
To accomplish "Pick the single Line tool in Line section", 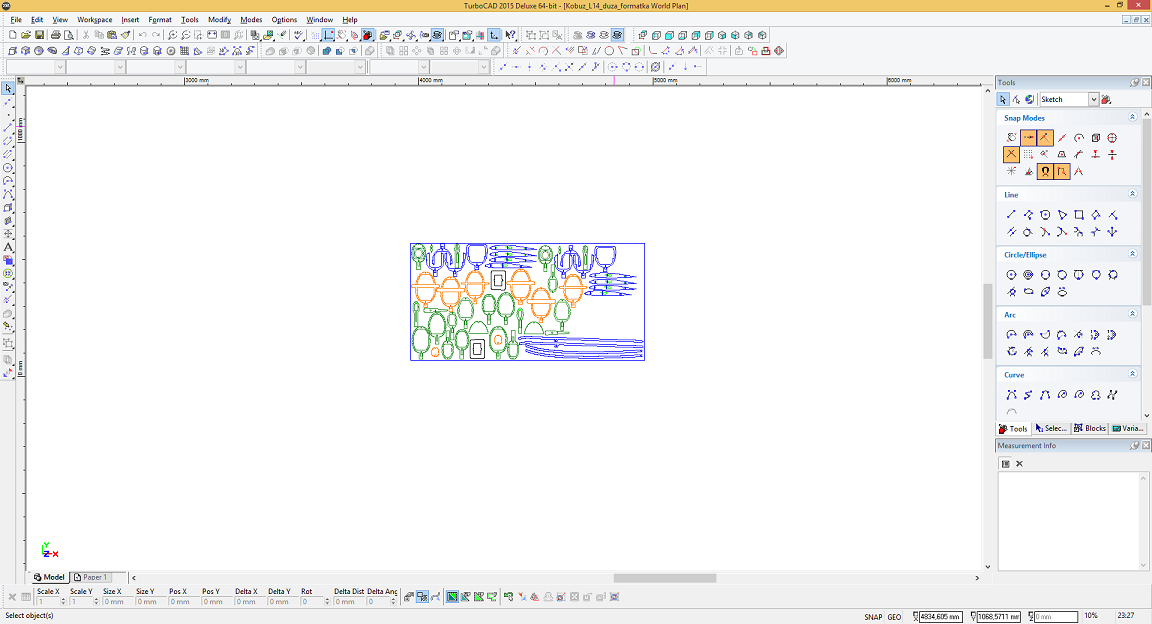I will [1011, 215].
